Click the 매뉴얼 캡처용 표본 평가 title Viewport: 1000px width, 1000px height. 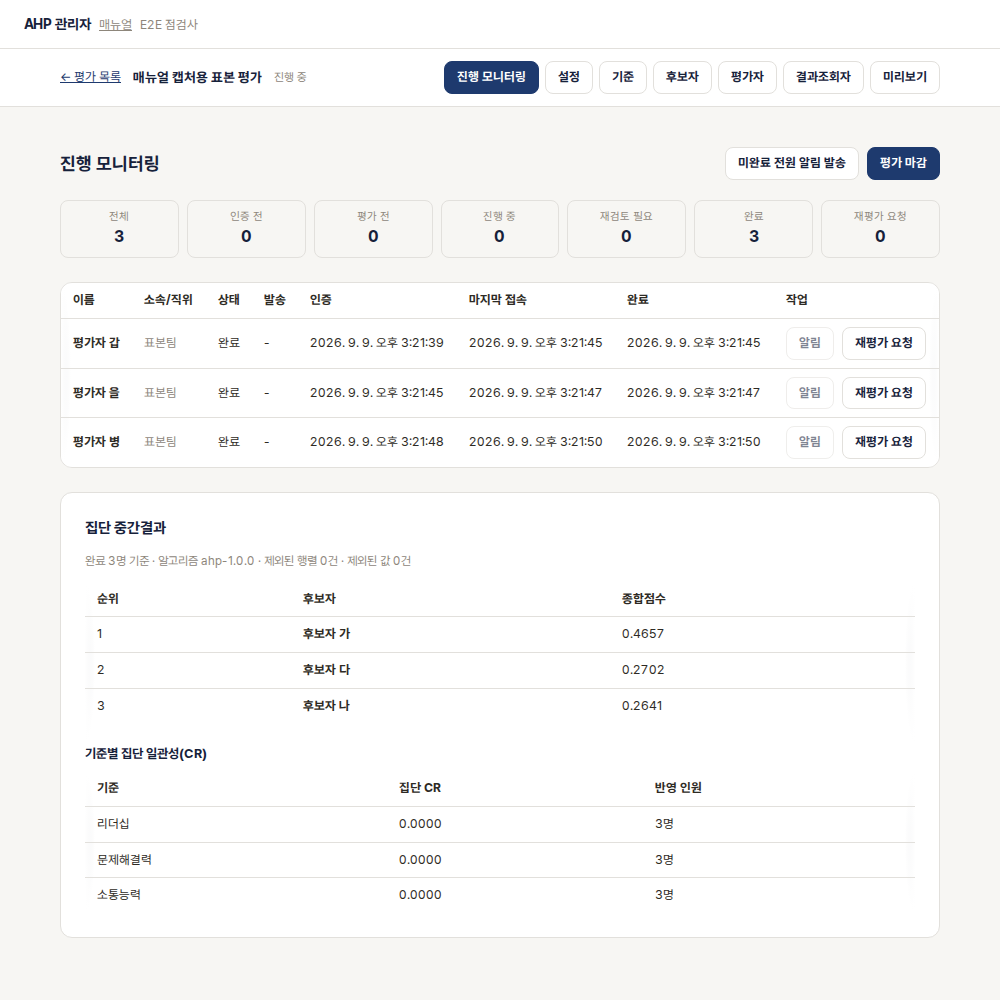point(197,77)
